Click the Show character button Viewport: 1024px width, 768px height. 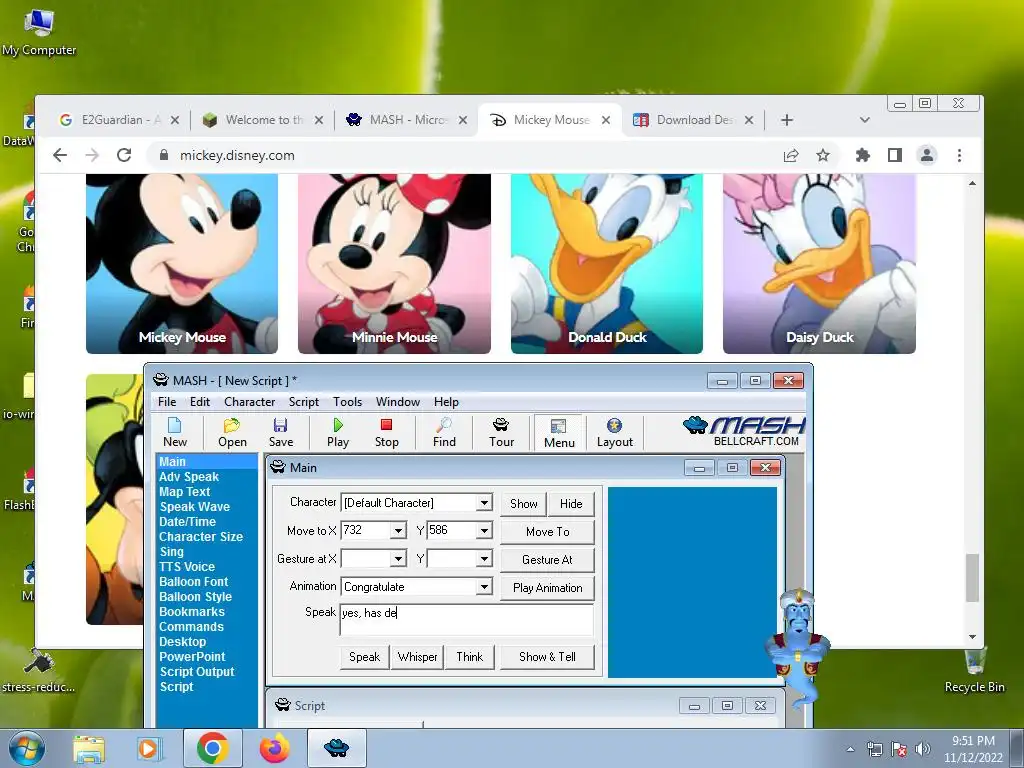[x=523, y=504]
